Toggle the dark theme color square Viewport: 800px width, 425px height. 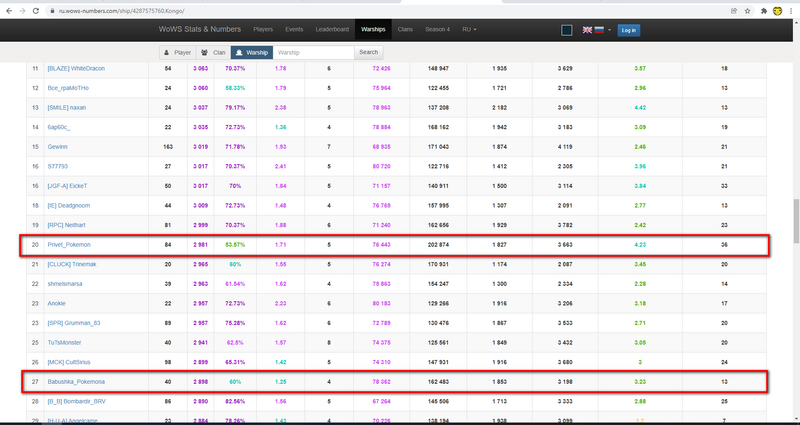567,30
